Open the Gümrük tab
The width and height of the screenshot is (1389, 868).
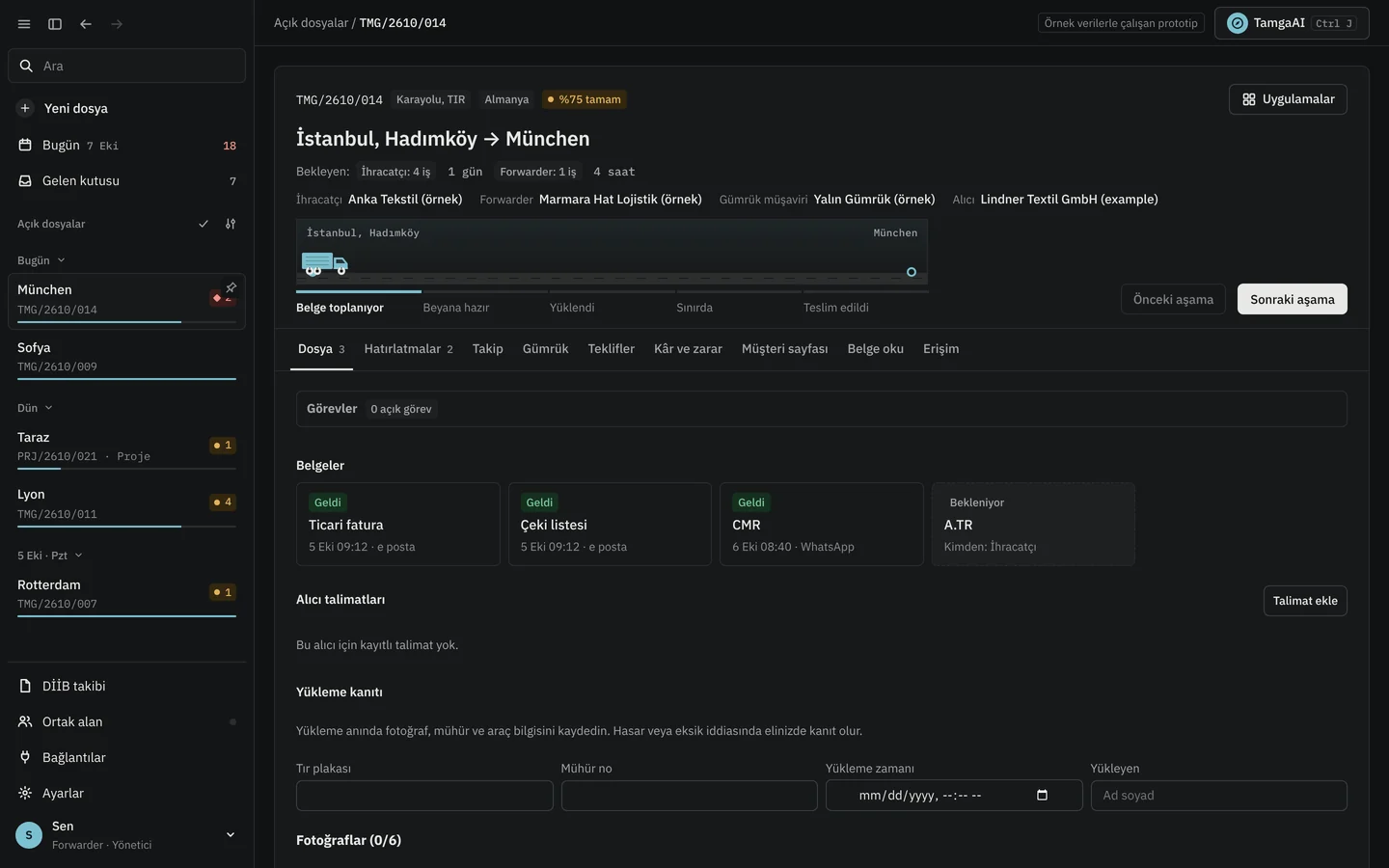(x=545, y=349)
